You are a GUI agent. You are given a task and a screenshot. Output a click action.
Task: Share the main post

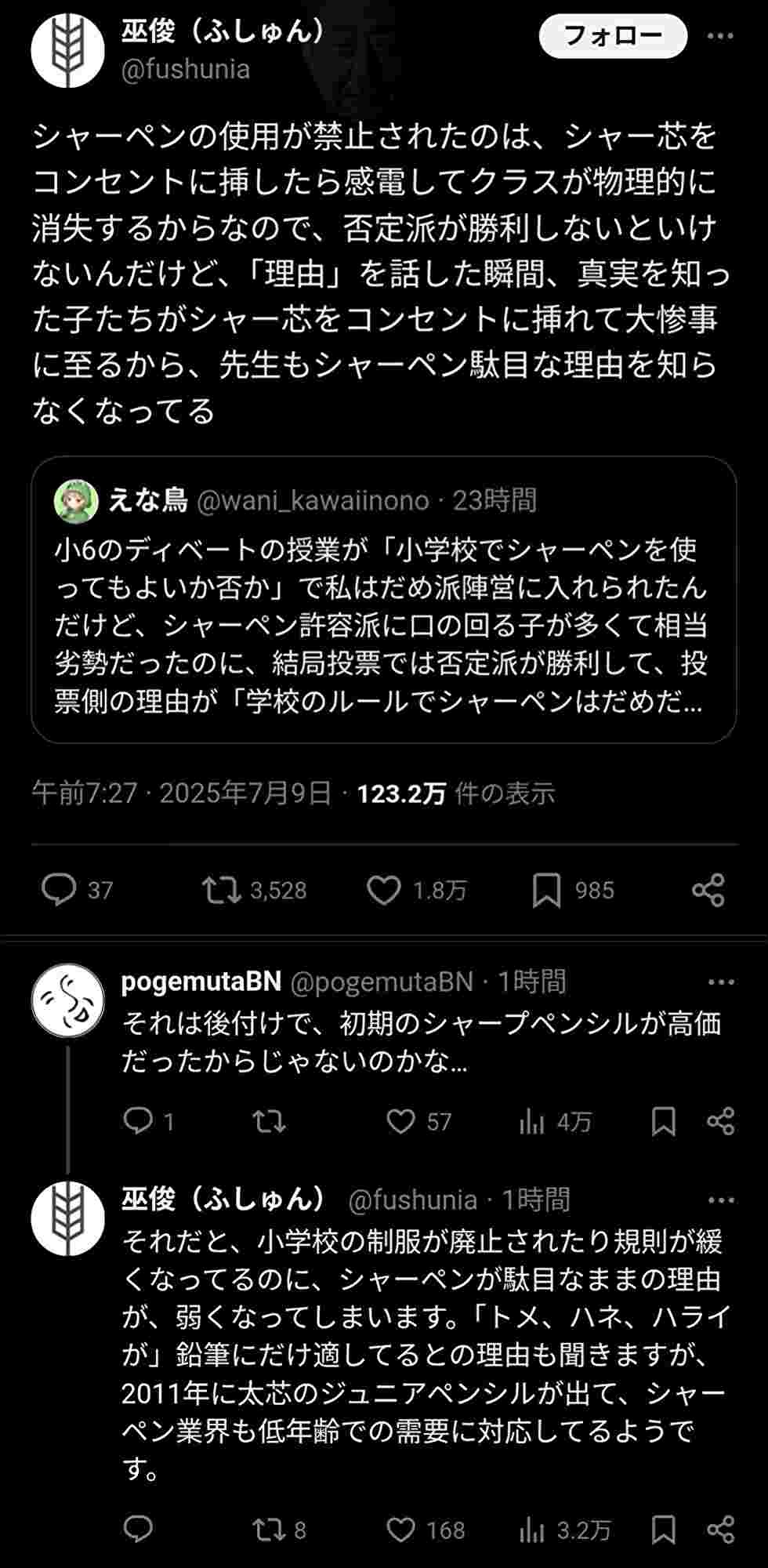[708, 890]
